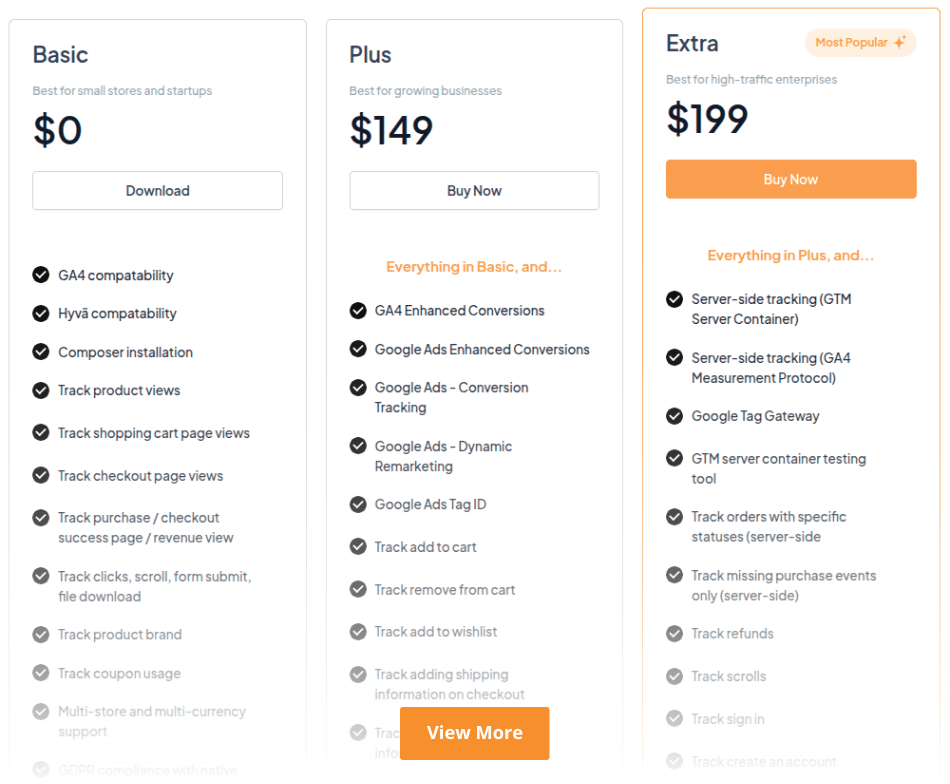The image size is (950, 784).
Task: Click the checkmark beside GA4 compatability
Action: pos(41,275)
